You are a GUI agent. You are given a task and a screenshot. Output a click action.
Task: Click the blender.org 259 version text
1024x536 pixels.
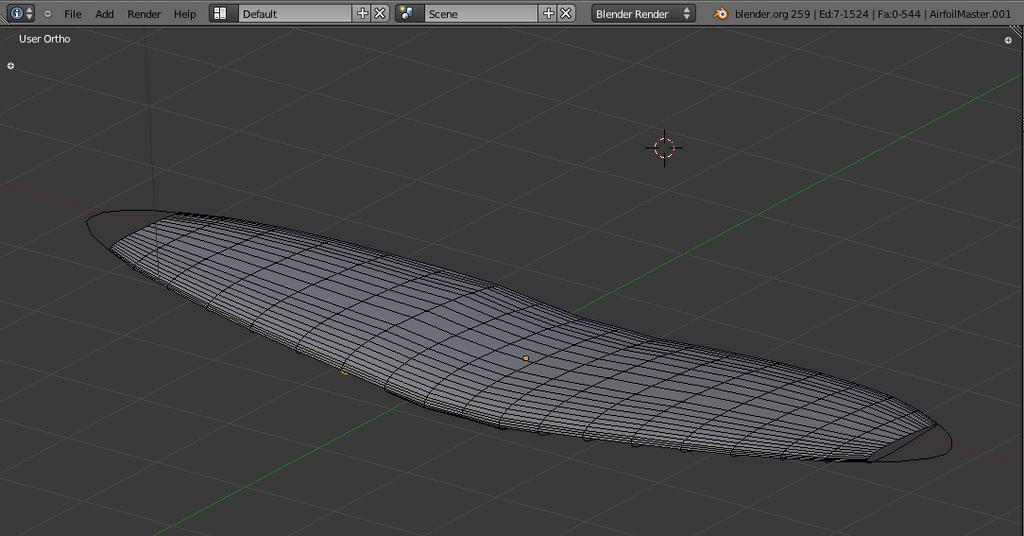(x=772, y=14)
